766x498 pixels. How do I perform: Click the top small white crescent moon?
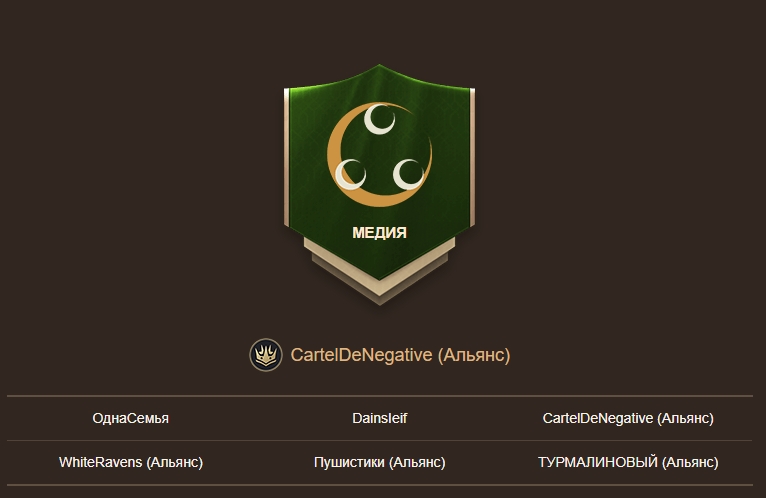379,118
